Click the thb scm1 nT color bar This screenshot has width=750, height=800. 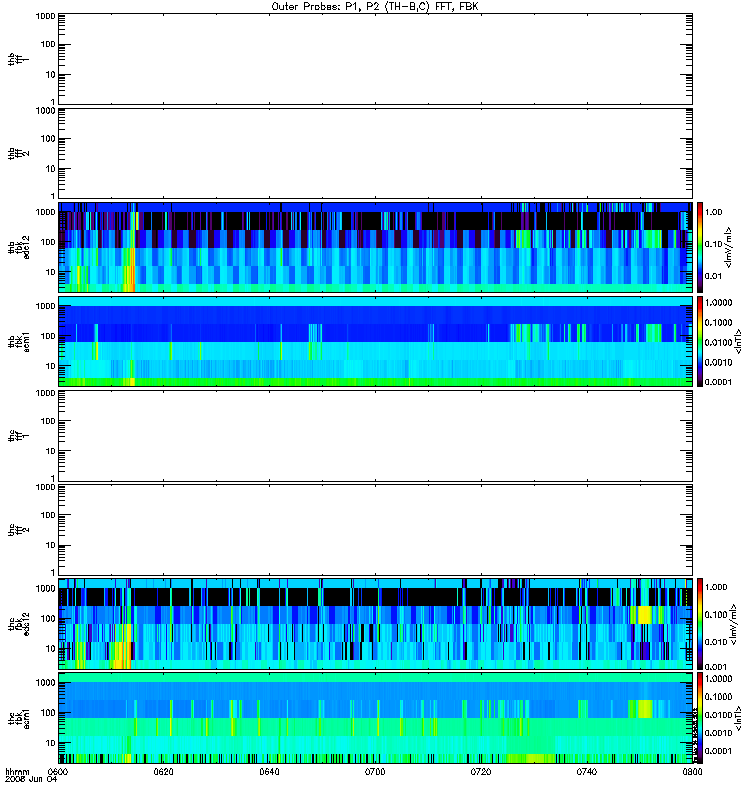coord(700,341)
